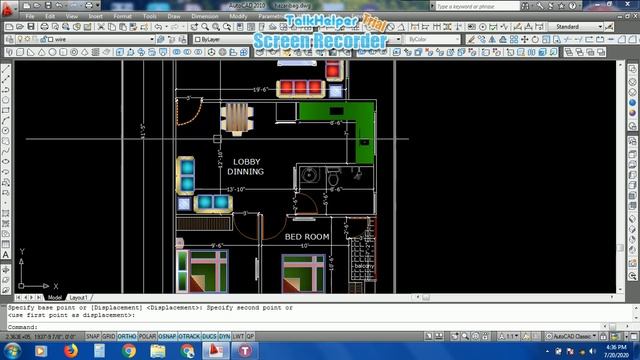
Task: Click Save icon in Standard toolbar
Action: pyautogui.click(x=31, y=27)
